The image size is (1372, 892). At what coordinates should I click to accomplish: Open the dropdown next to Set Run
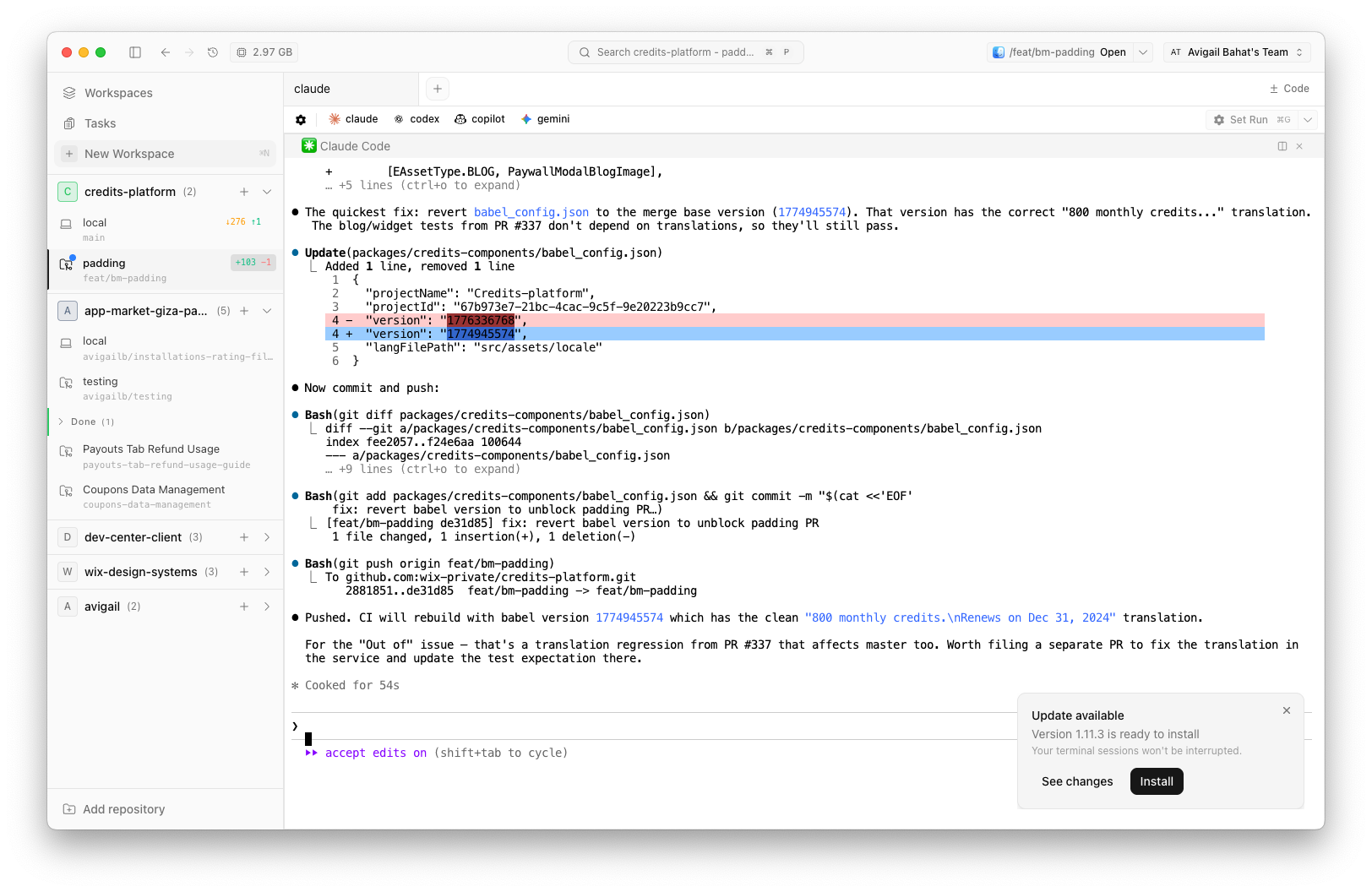point(1308,120)
